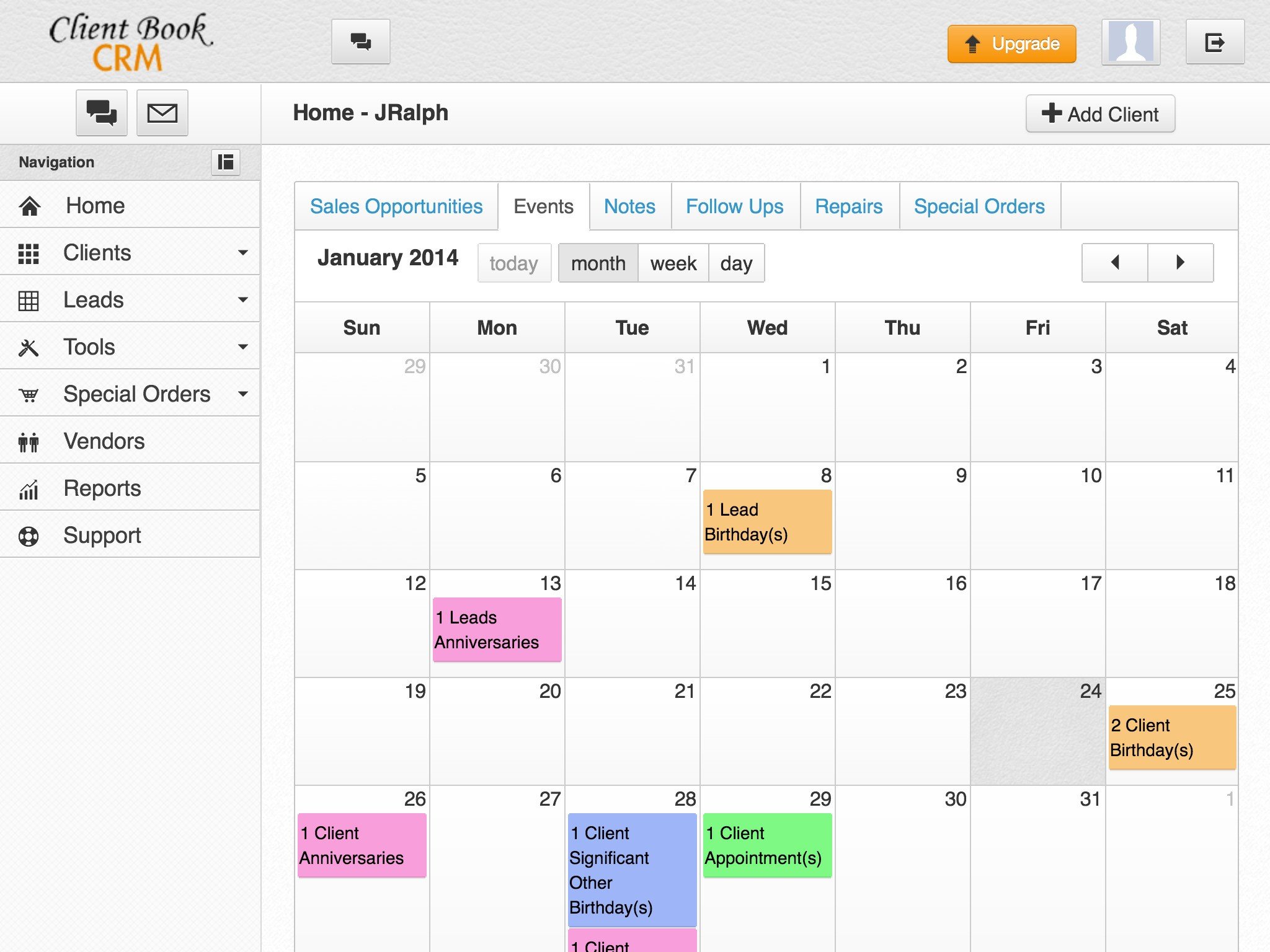Screen dimensions: 1270x952
Task: Click the Client Book CRM logo
Action: pyautogui.click(x=130, y=42)
